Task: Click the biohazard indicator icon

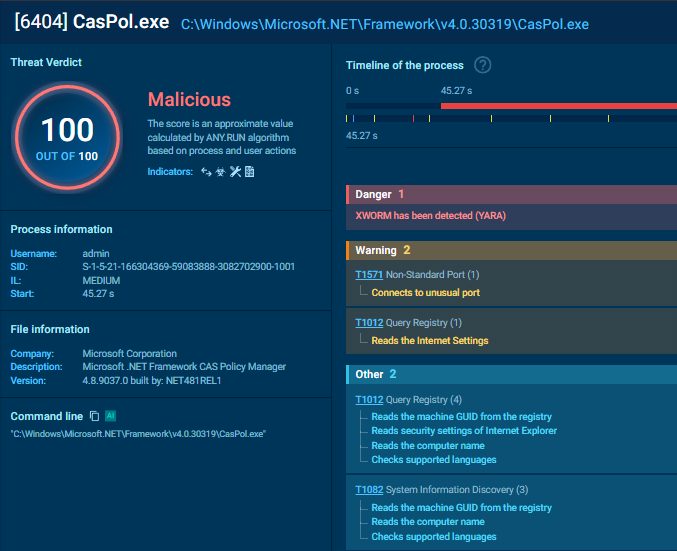Action: pos(221,172)
